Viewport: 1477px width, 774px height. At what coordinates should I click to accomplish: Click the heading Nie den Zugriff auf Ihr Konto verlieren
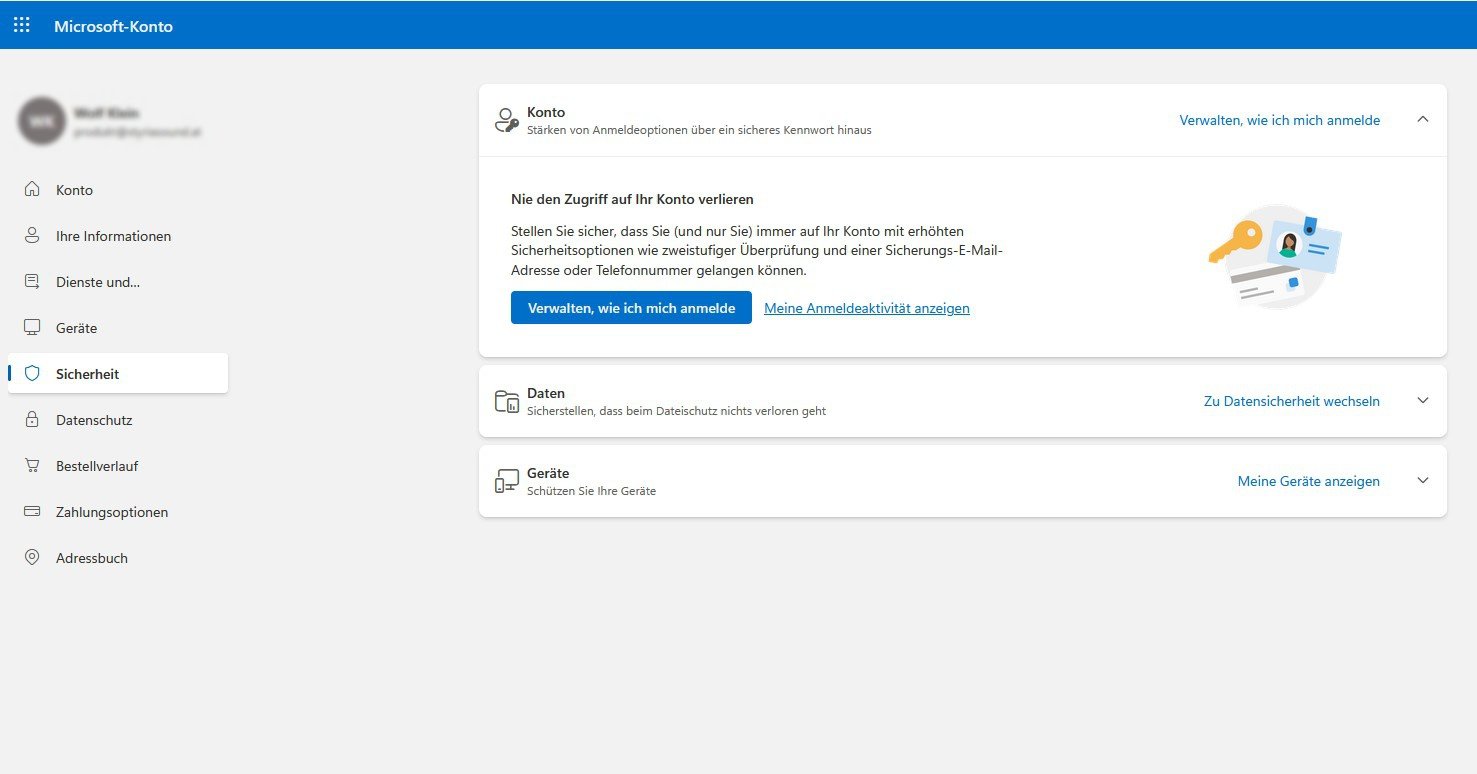coord(632,199)
